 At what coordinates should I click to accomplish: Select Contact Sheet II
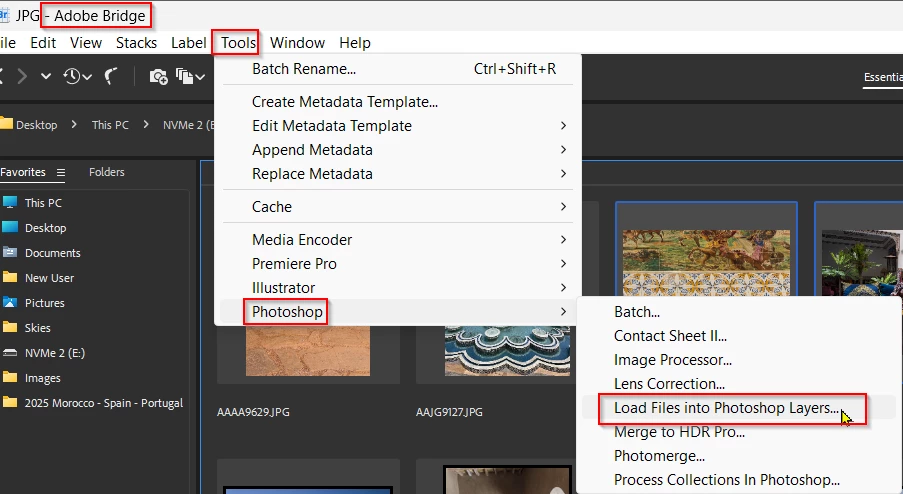tap(739, 336)
